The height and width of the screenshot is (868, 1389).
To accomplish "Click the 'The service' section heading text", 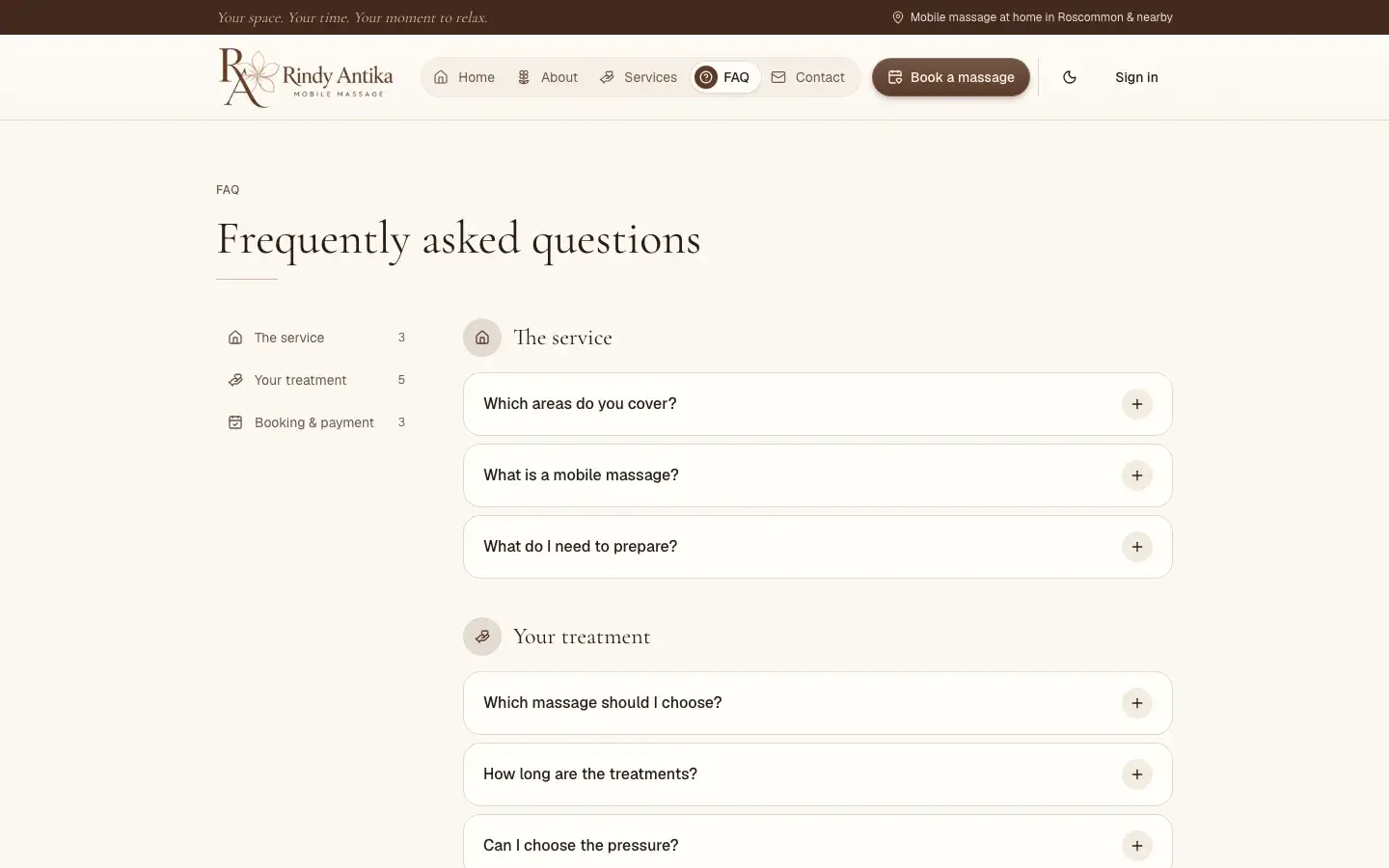I will (562, 338).
